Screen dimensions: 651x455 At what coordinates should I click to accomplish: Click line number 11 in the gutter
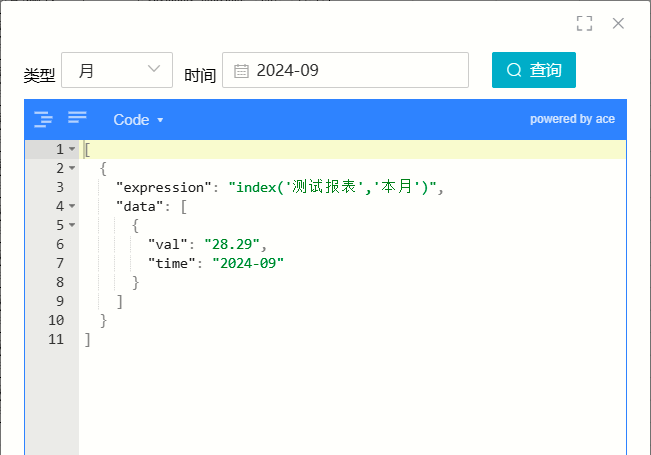(x=56, y=339)
